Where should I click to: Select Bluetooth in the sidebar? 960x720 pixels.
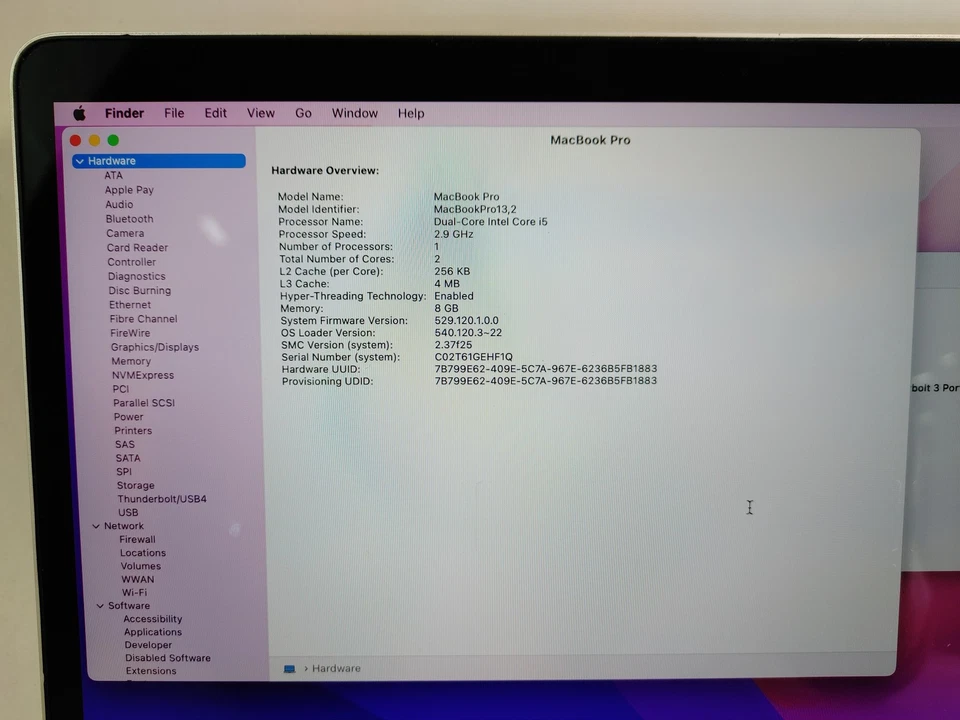pos(129,218)
